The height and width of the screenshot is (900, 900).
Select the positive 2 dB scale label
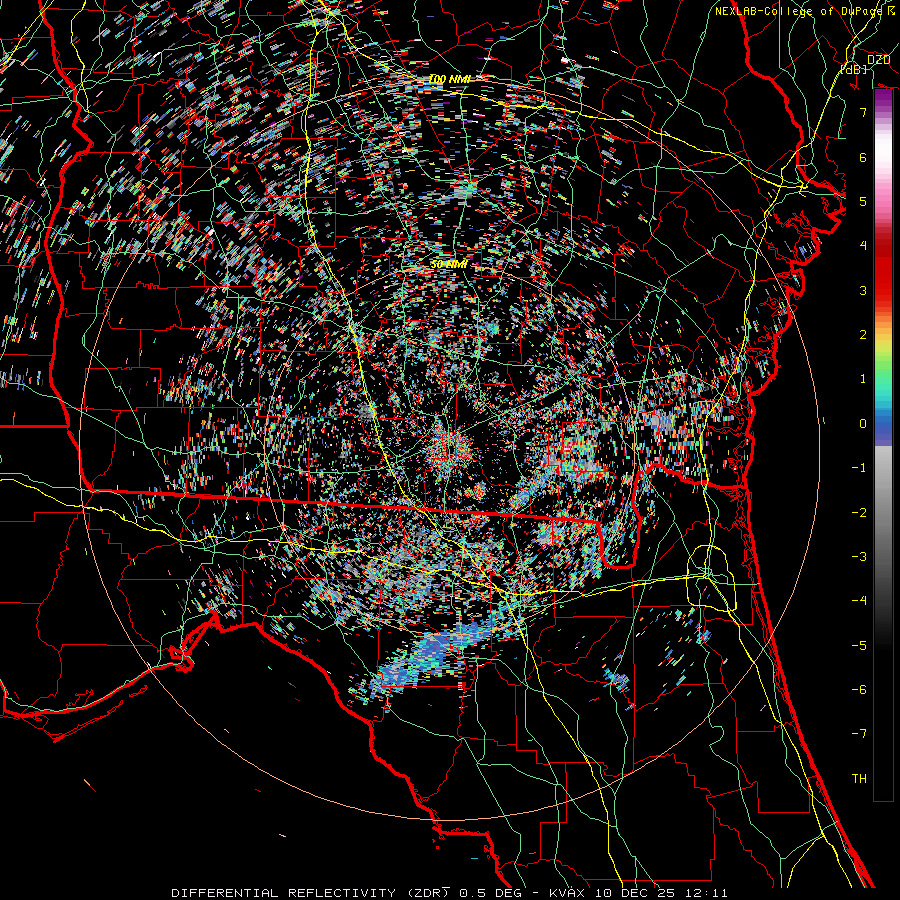[x=863, y=335]
